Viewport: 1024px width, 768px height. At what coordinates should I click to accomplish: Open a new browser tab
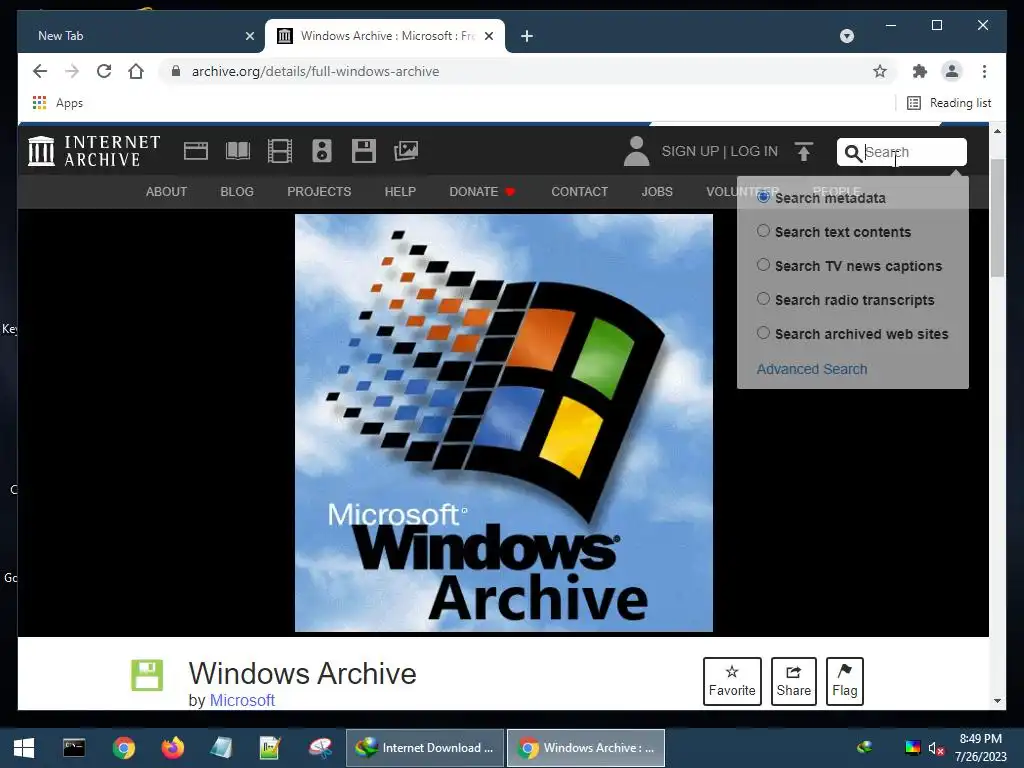point(527,36)
